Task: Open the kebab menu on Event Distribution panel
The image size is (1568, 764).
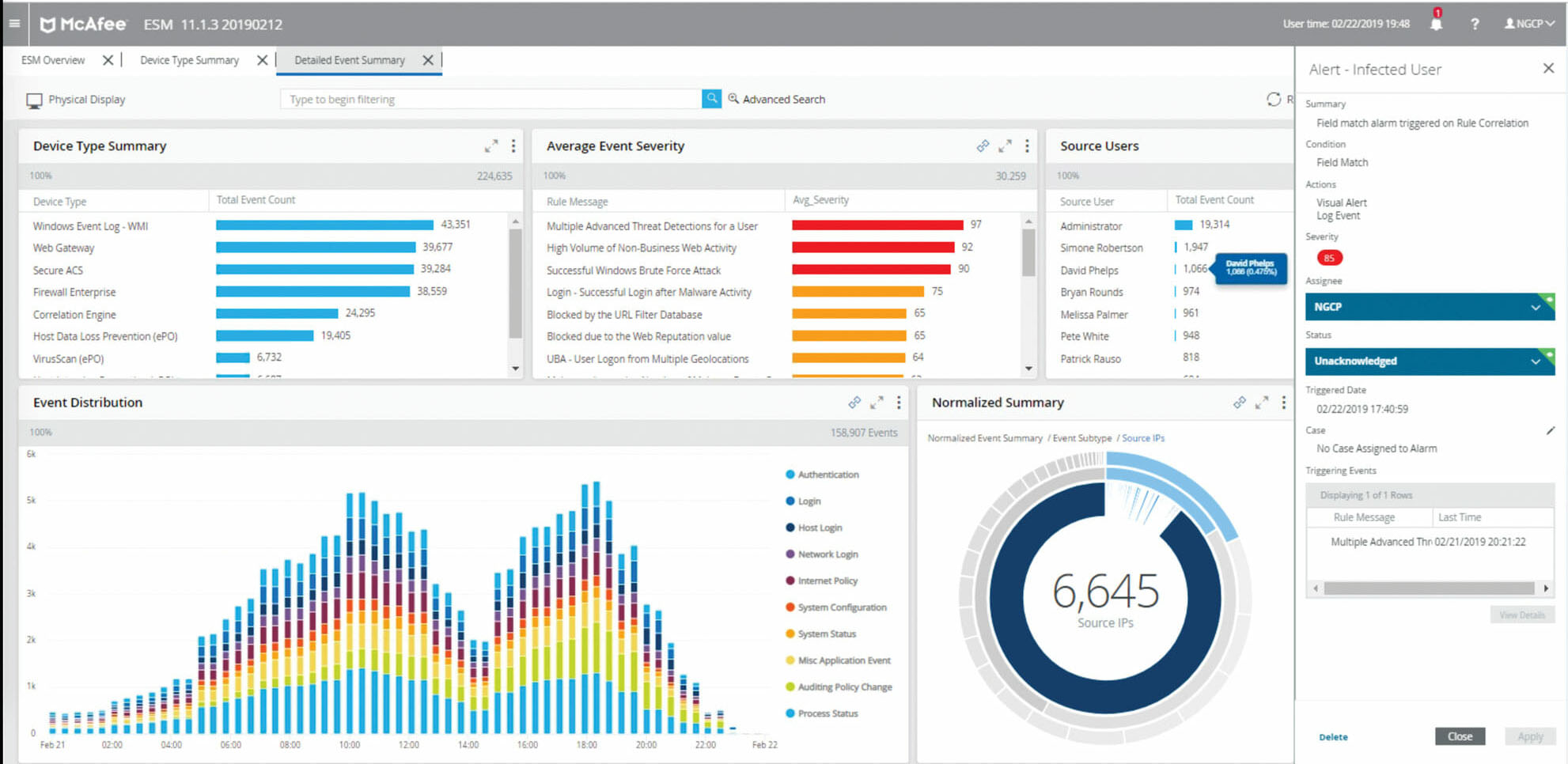Action: [899, 403]
